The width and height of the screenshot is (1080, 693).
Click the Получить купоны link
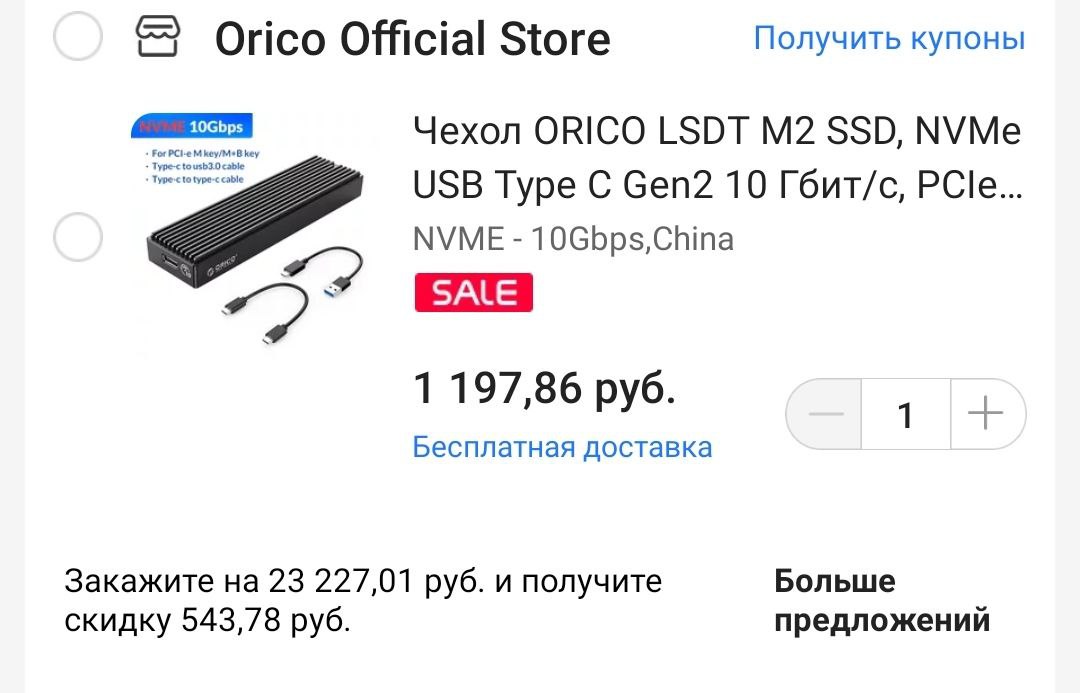pos(889,38)
